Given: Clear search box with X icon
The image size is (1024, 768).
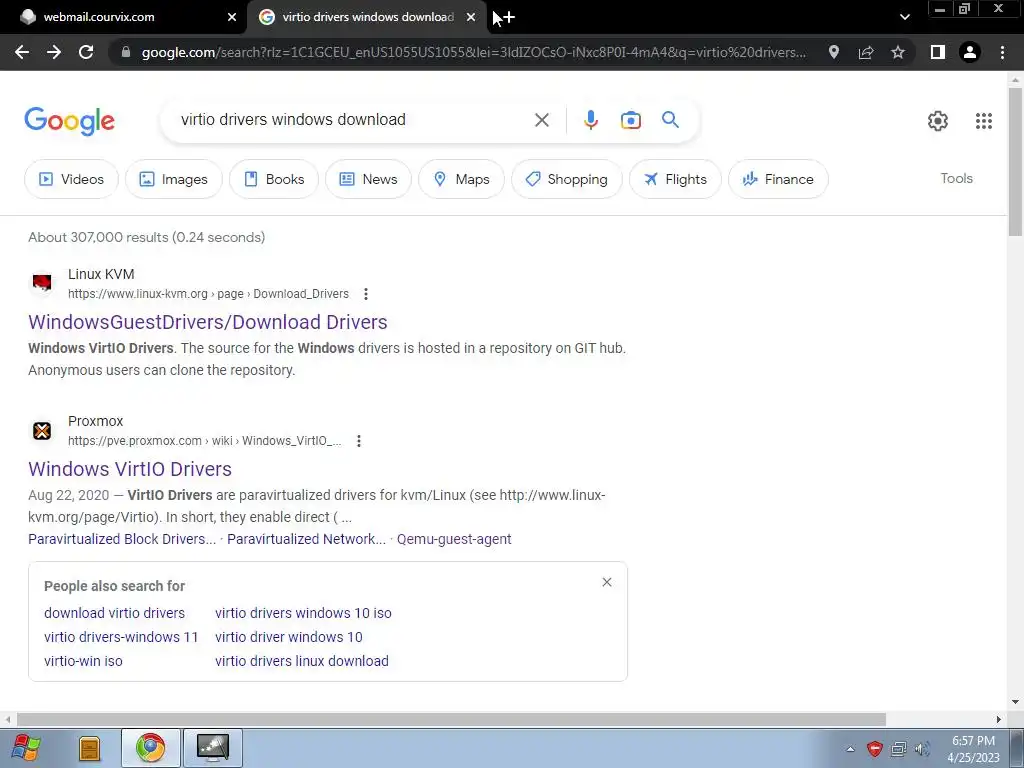Looking at the screenshot, I should (541, 120).
